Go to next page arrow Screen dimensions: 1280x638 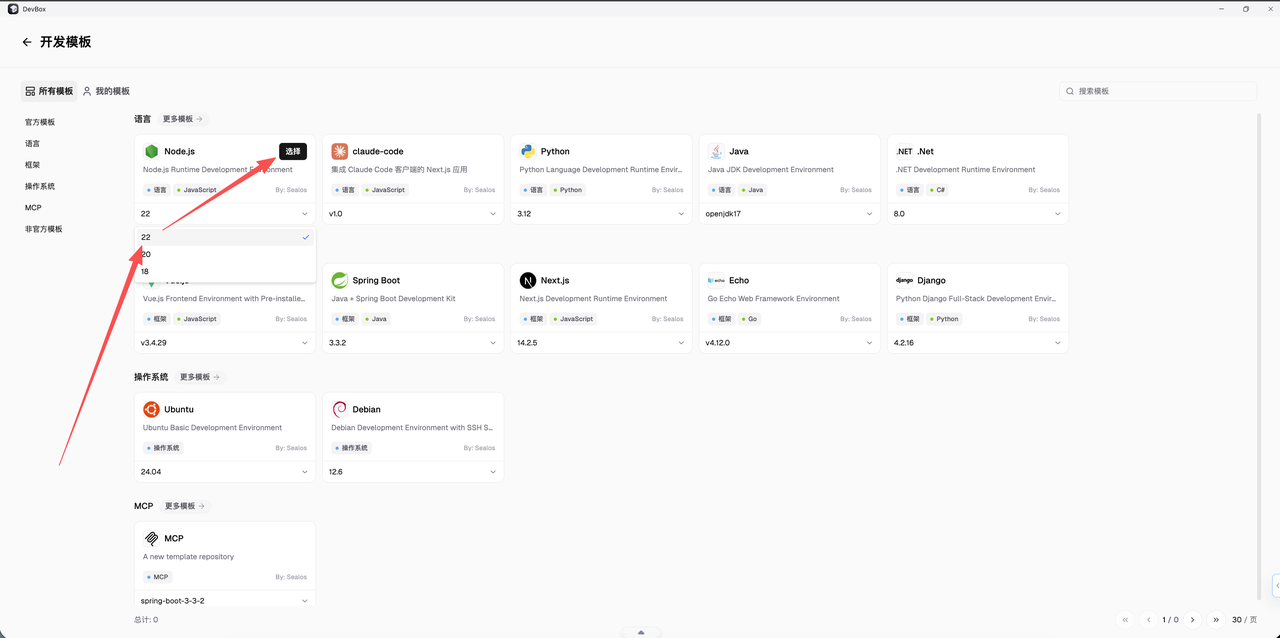(x=1192, y=620)
